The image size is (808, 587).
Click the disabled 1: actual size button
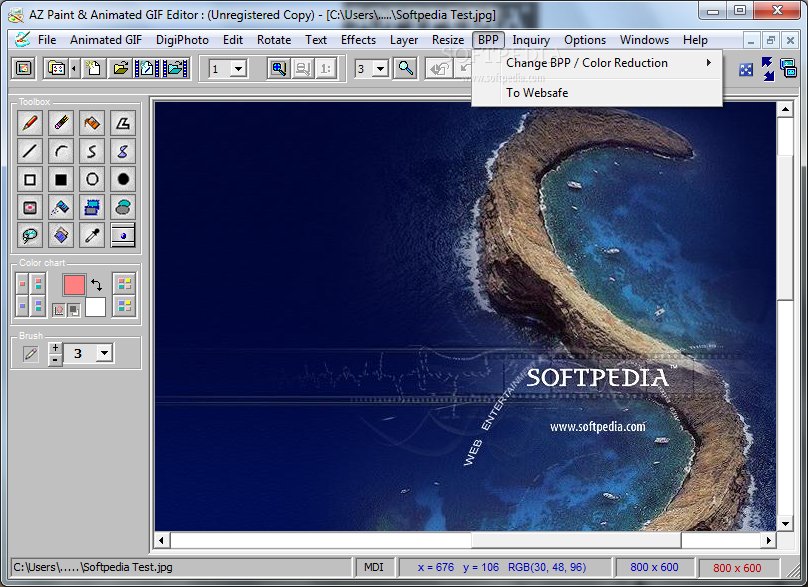[x=326, y=69]
